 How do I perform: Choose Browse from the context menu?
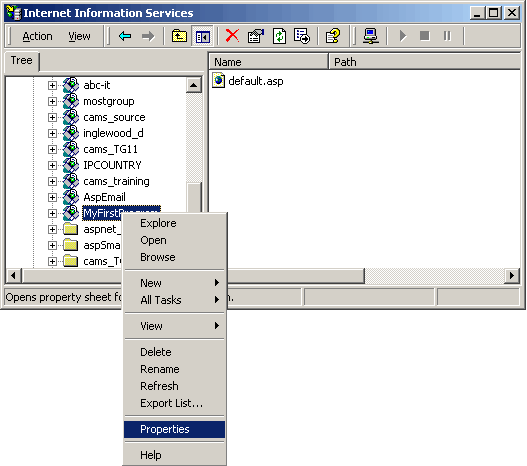pyautogui.click(x=174, y=257)
